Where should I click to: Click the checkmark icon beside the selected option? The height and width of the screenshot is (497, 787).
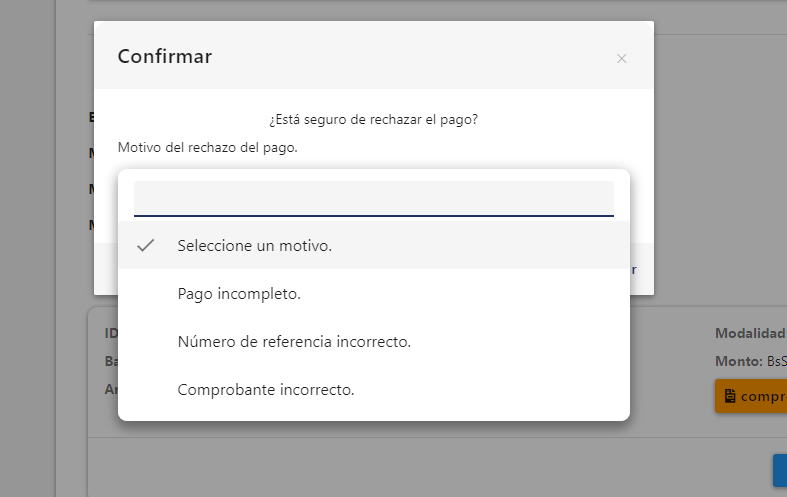[146, 245]
